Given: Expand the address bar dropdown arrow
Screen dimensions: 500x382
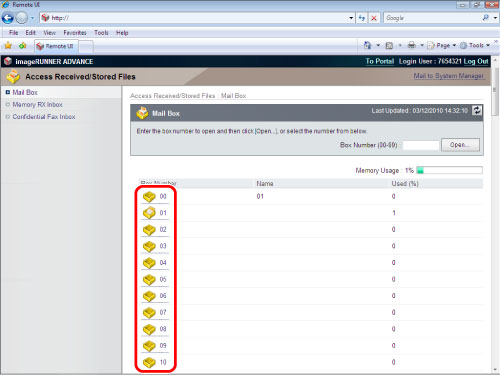Looking at the screenshot, I should 351,18.
